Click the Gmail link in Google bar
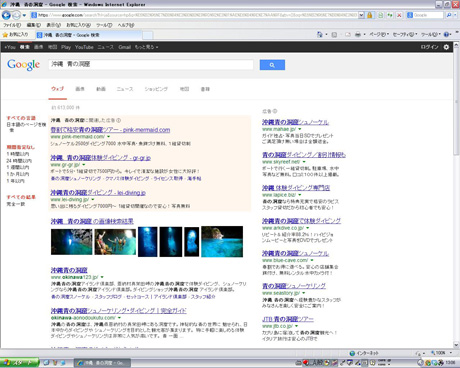Viewport: 460px width, 368px height. (125, 47)
